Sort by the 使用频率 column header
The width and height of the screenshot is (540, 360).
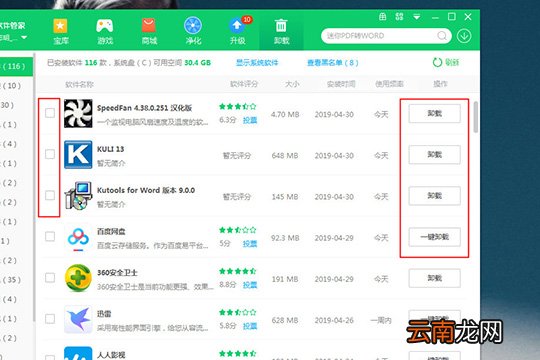pos(389,84)
